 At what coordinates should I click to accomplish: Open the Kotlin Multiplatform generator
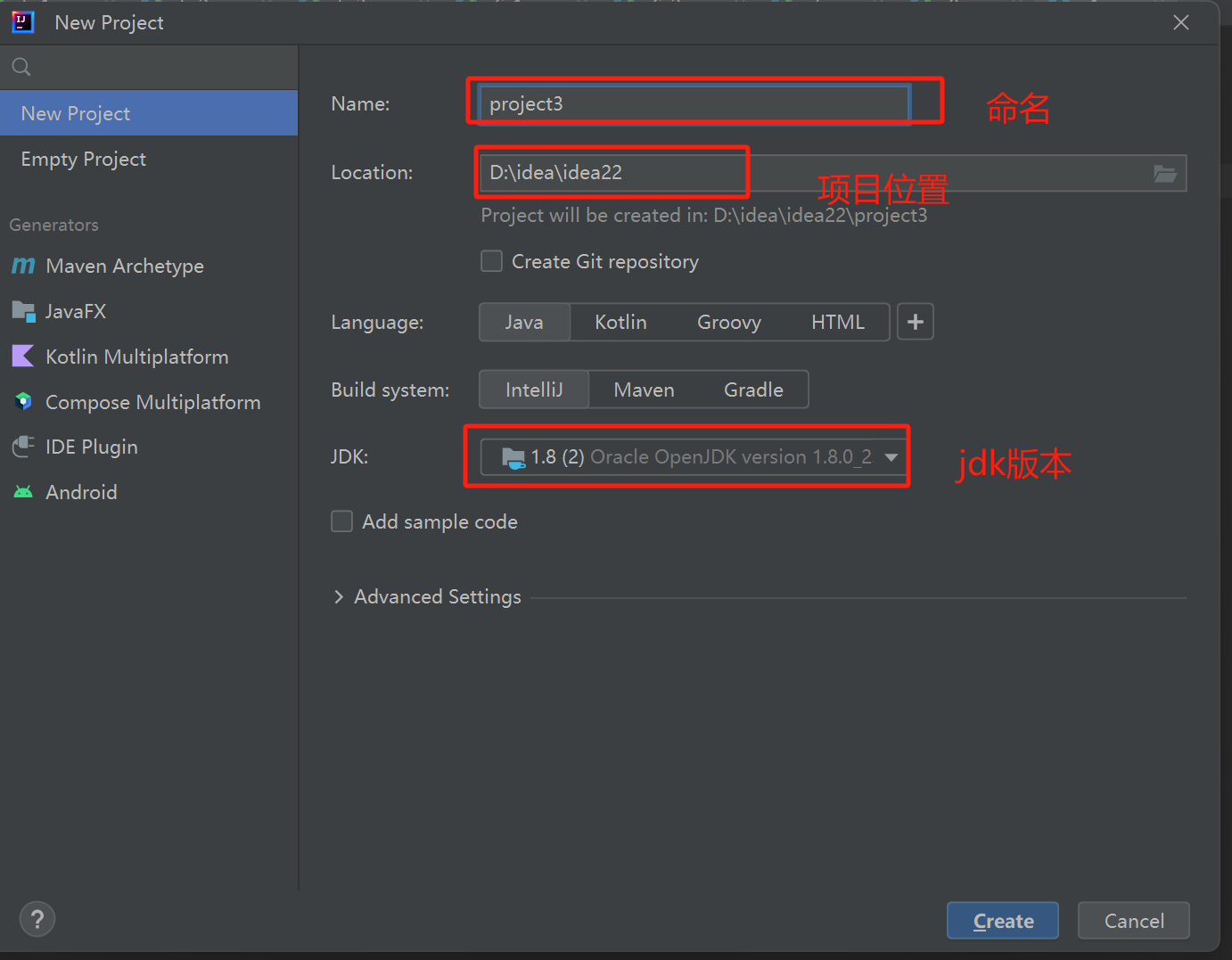(136, 357)
